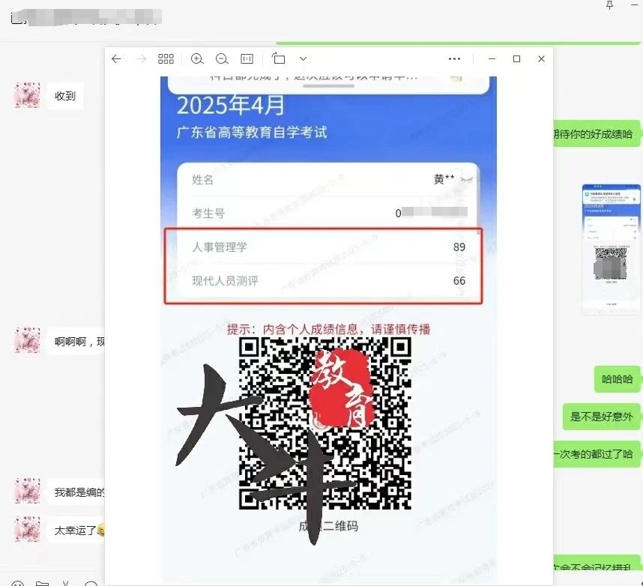
Task: Toggle the eye icon beside name 黄**
Action: tap(467, 179)
